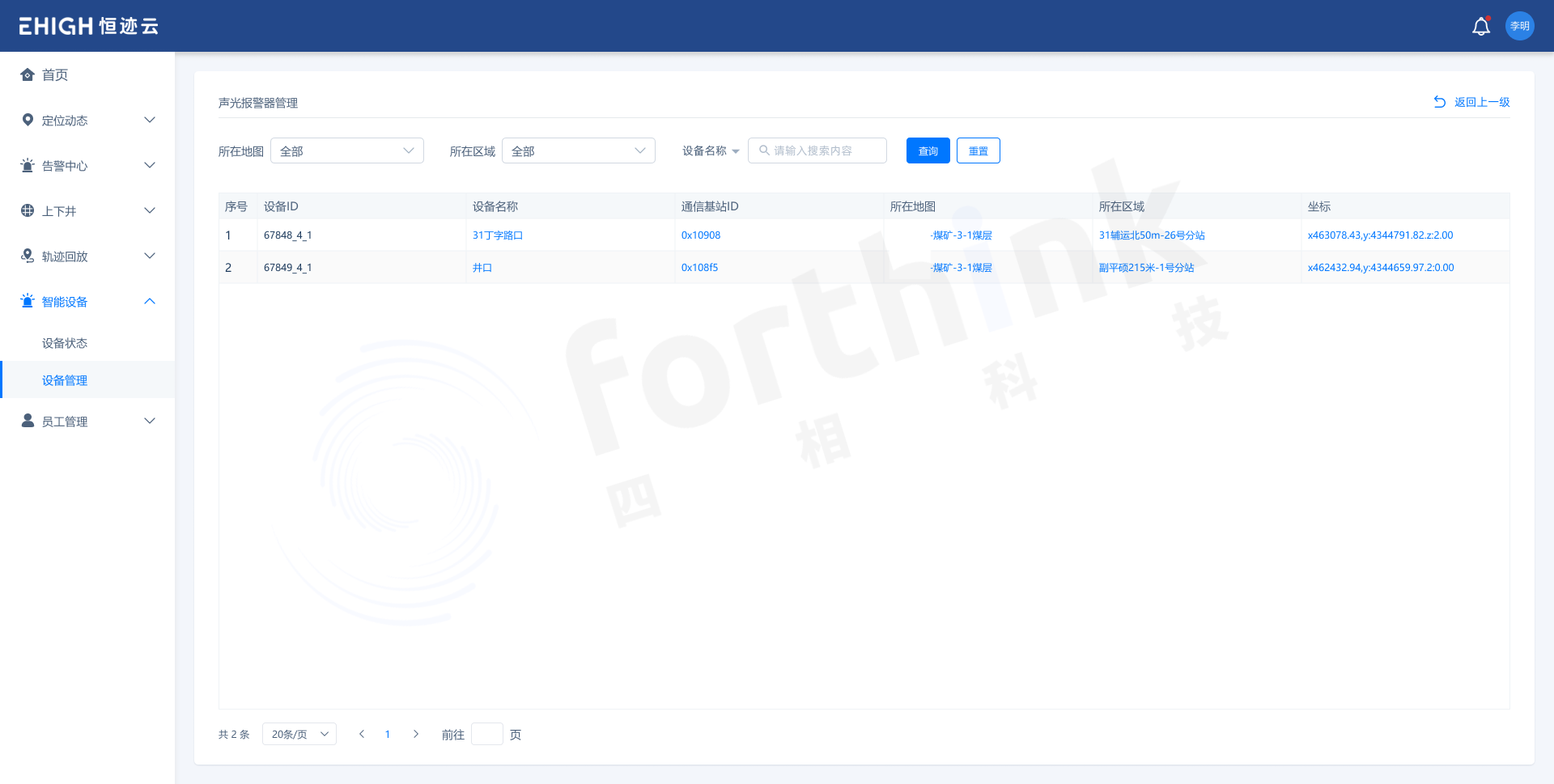Select the 首页 home icon in sidebar
1554x784 pixels.
click(27, 74)
